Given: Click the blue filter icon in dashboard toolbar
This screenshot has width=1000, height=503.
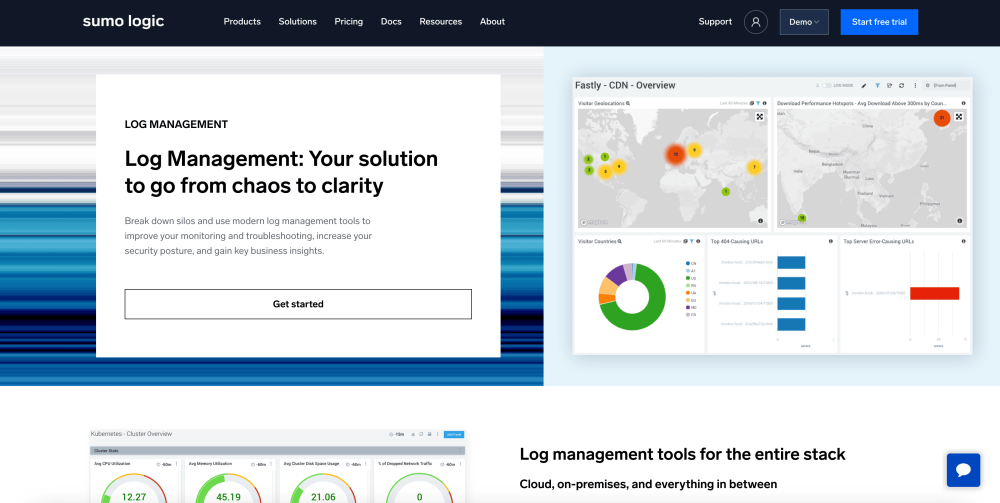Looking at the screenshot, I should (877, 86).
